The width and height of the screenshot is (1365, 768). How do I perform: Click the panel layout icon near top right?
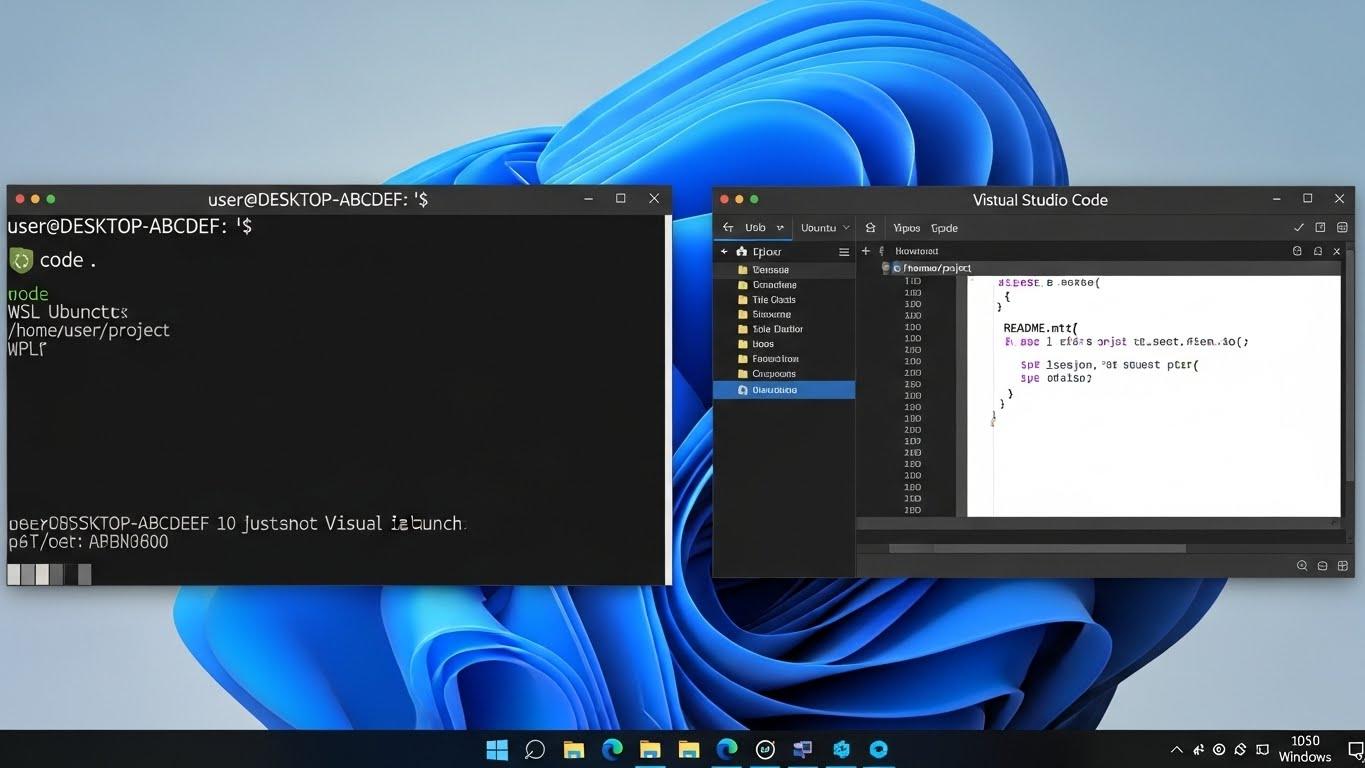(x=1320, y=226)
